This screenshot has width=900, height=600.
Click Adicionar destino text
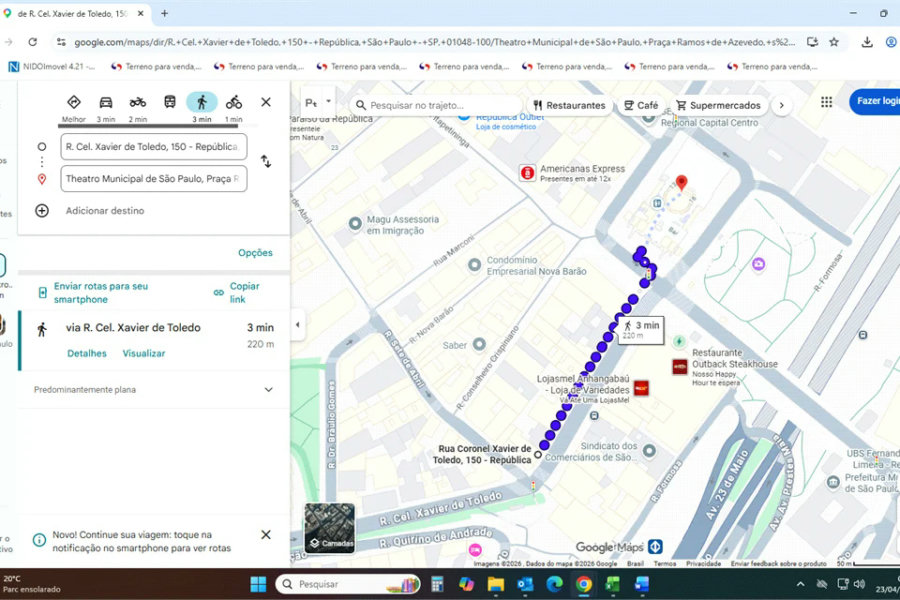(x=105, y=211)
